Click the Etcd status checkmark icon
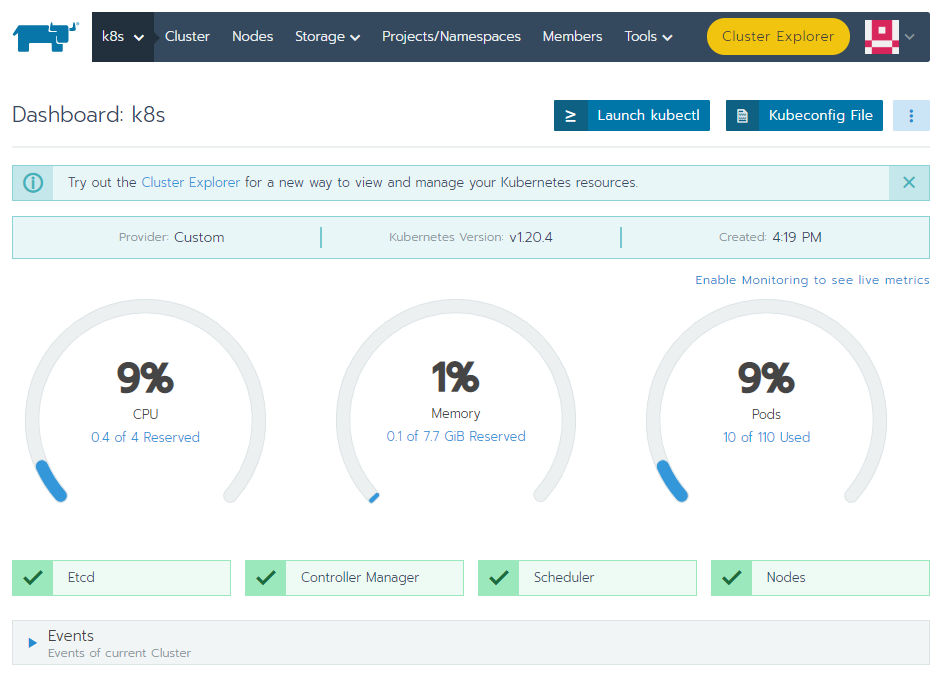 coord(33,578)
